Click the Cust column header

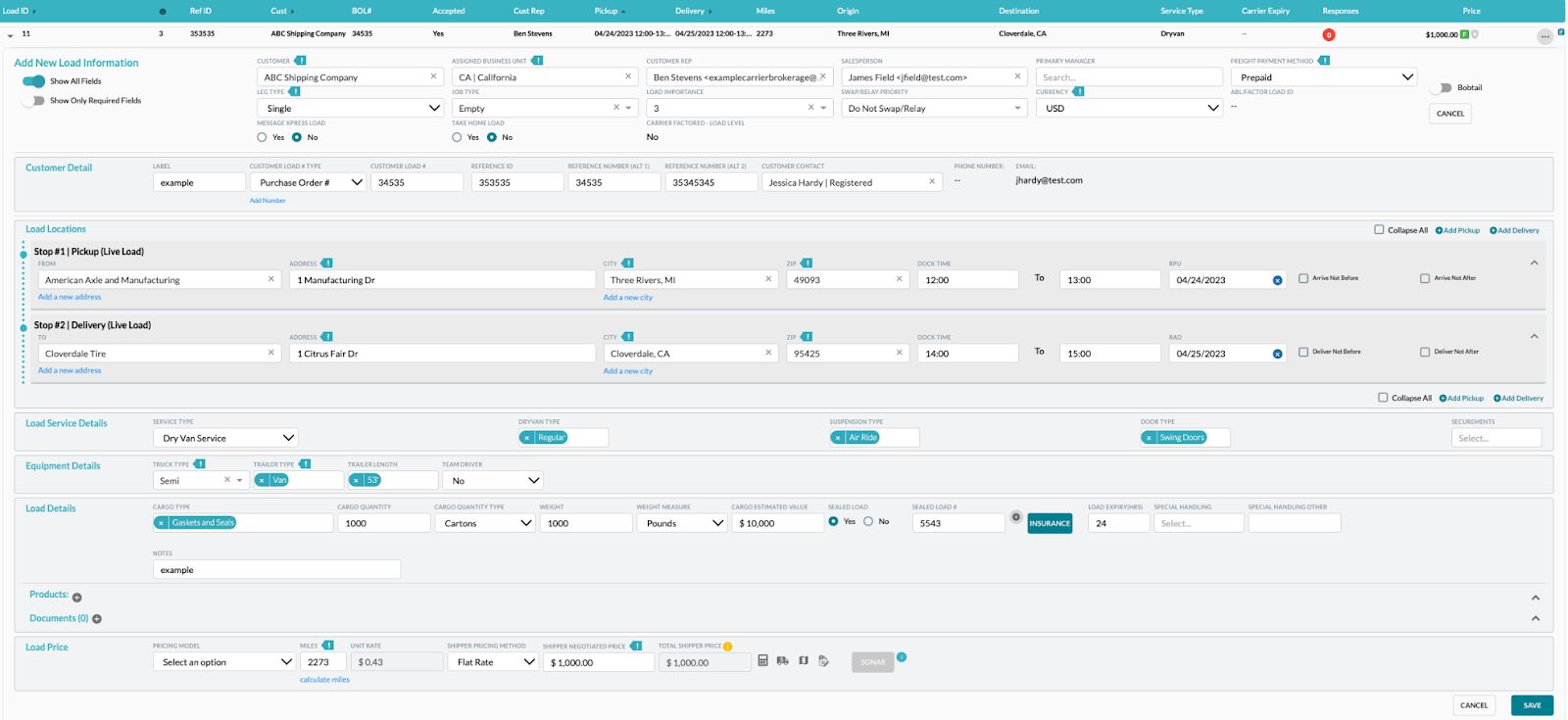[281, 11]
